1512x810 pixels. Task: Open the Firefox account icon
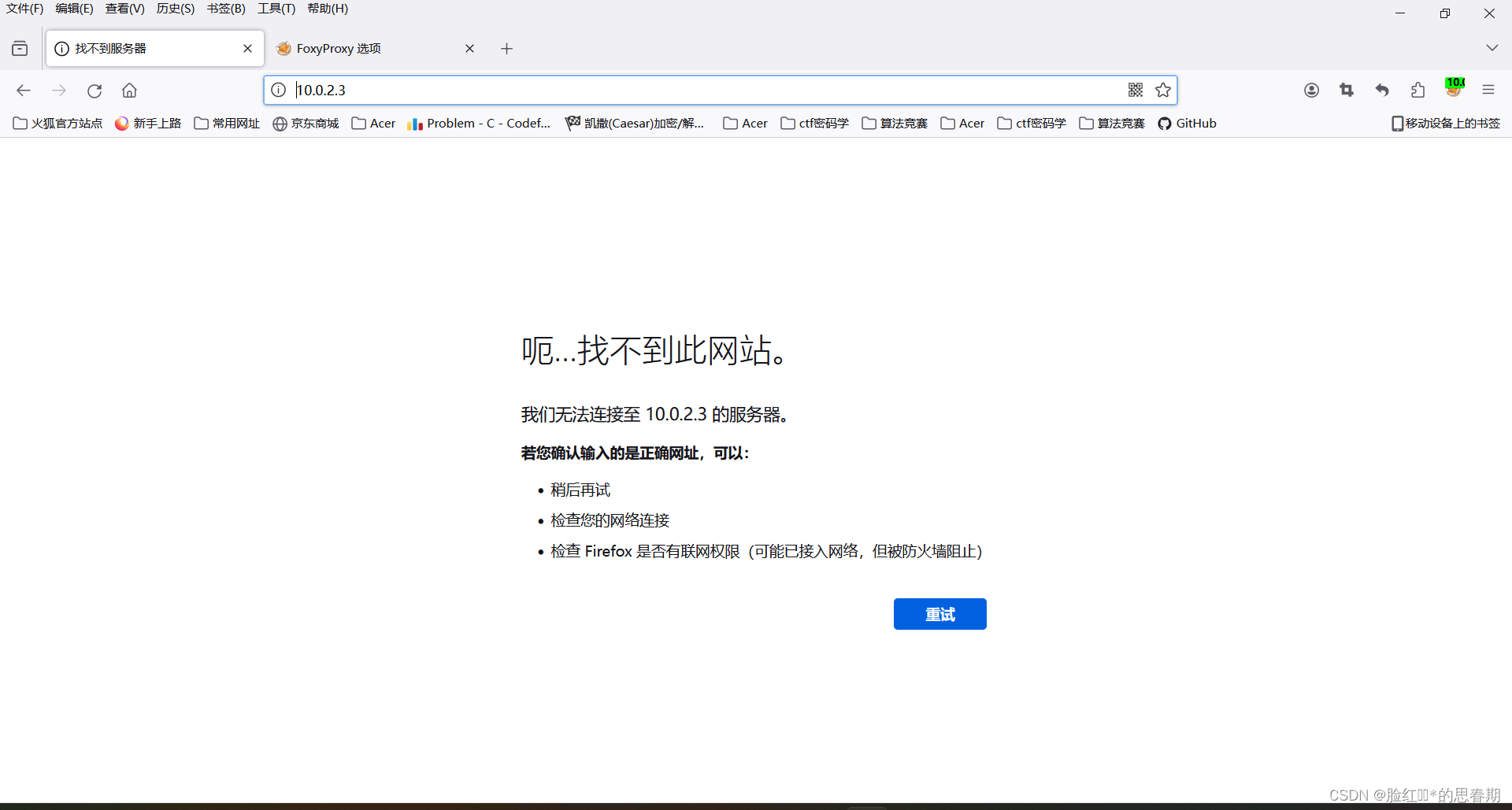coord(1311,91)
